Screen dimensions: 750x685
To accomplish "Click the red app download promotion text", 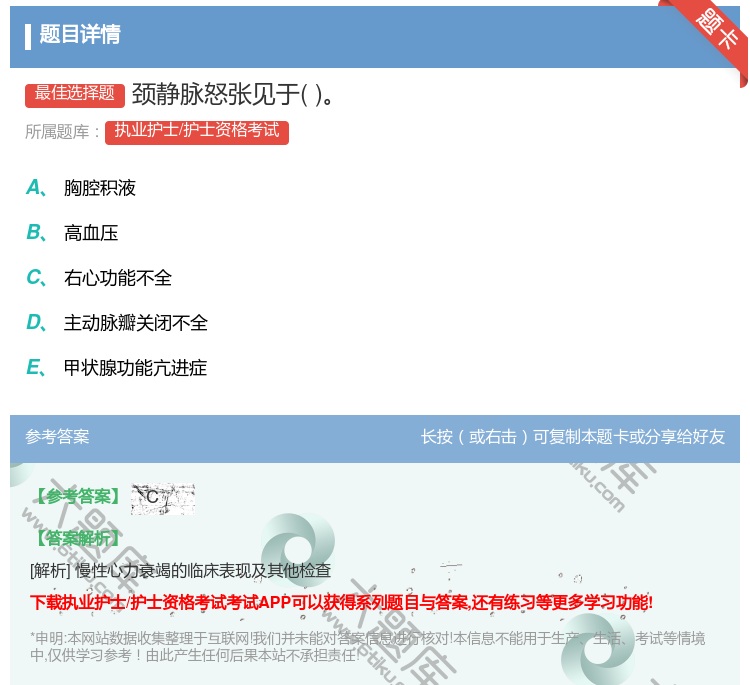I will click(x=341, y=602).
